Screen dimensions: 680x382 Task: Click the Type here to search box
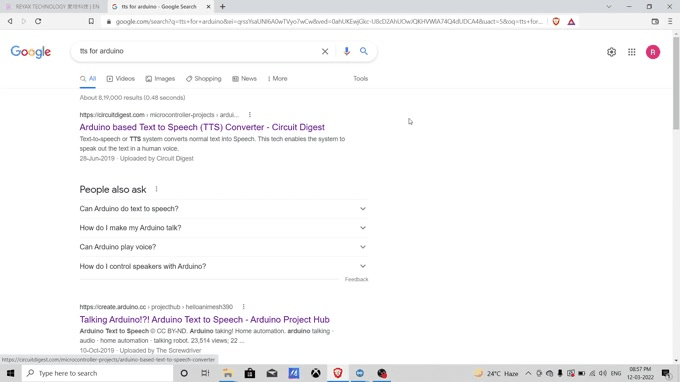click(x=98, y=373)
